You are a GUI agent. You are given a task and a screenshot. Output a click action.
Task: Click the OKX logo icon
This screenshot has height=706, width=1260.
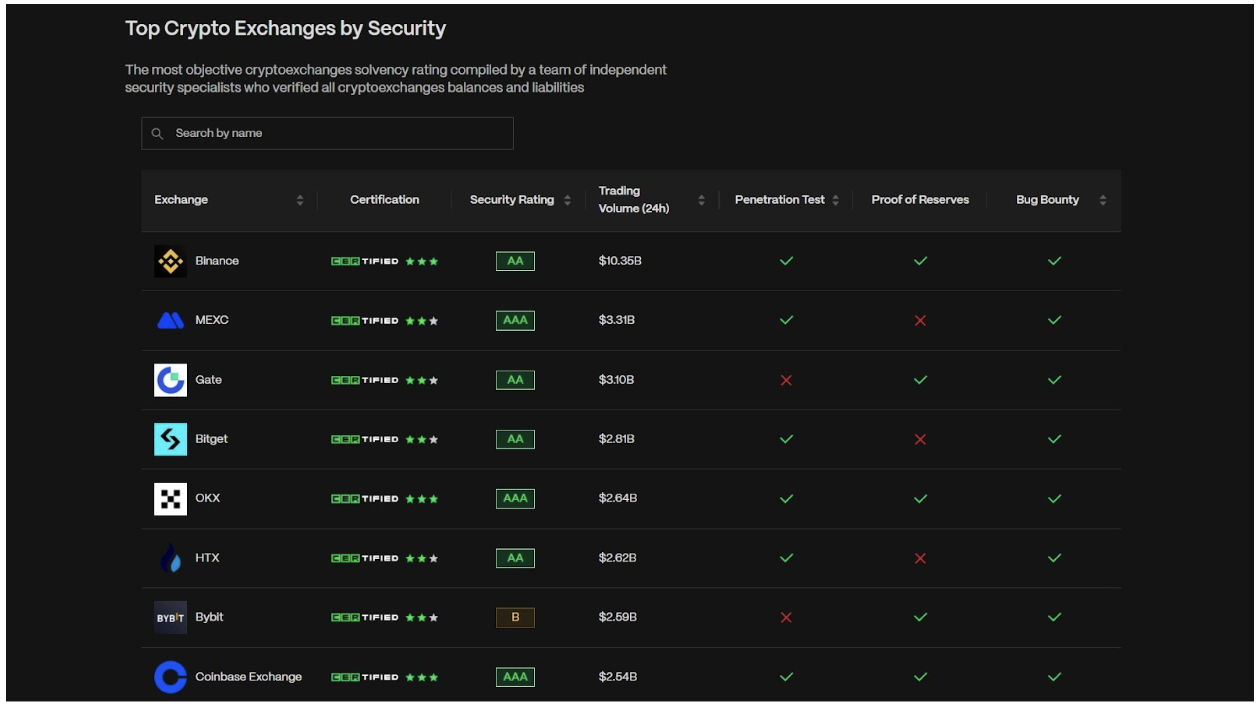[x=170, y=499]
